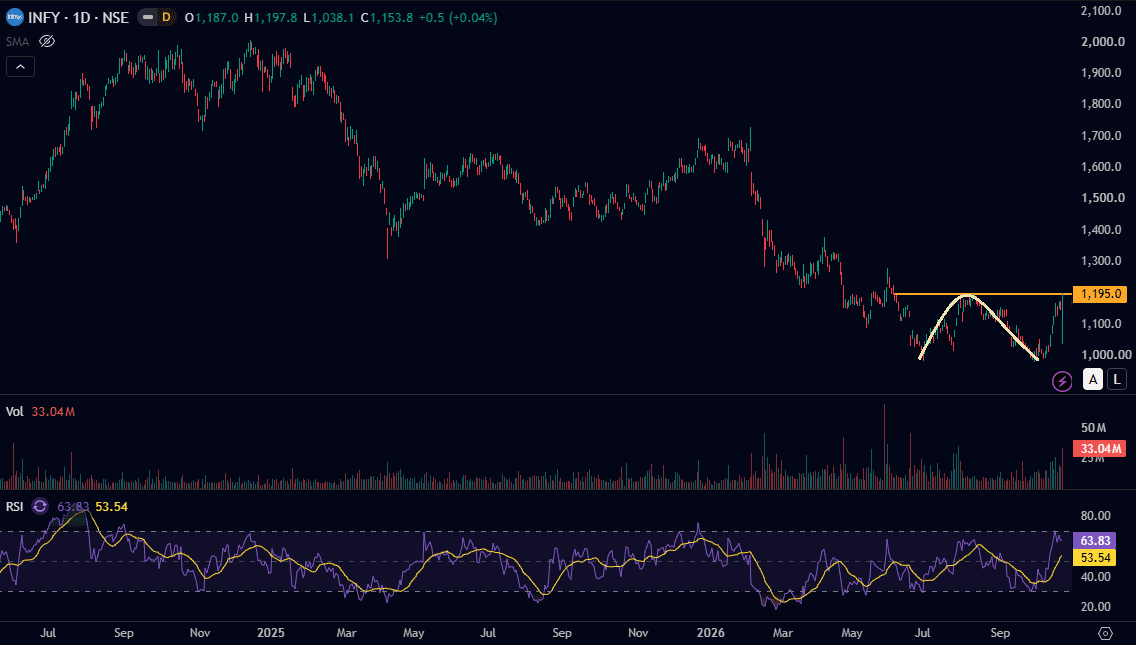Click the purple RSI refresh icon
Screen dimensions: 1136x645
tap(40, 507)
